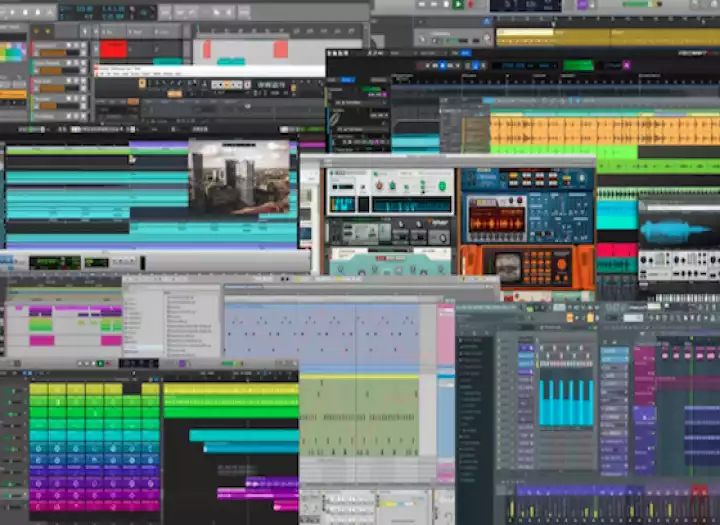Click the castle video thumbnail in the scoring window

(239, 177)
